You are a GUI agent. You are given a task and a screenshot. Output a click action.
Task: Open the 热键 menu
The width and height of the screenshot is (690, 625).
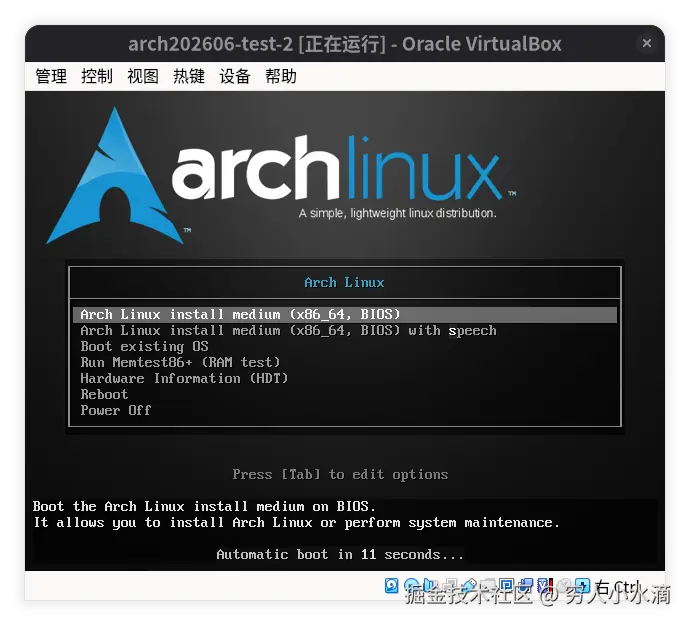coord(189,76)
